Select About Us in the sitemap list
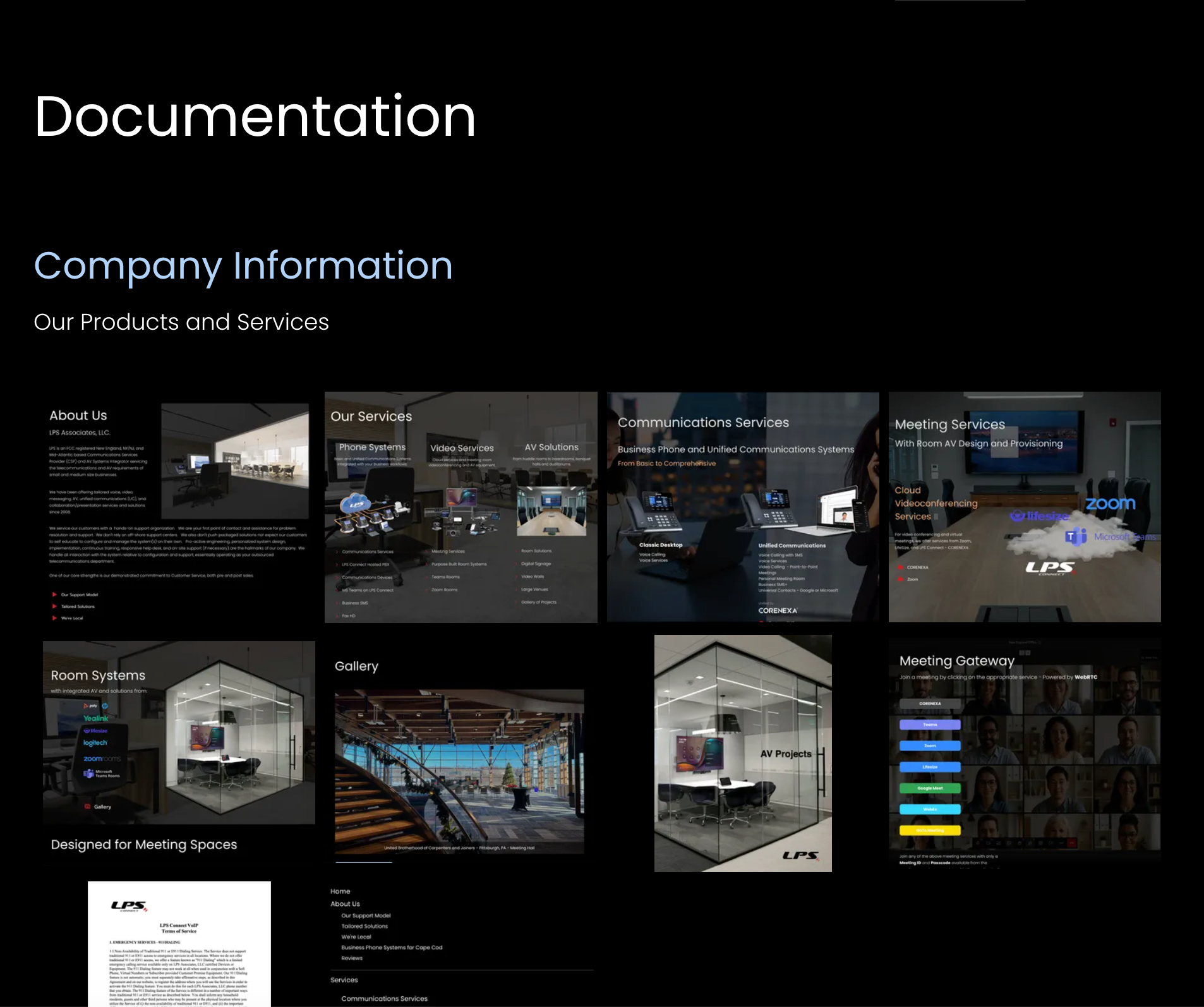 345,904
